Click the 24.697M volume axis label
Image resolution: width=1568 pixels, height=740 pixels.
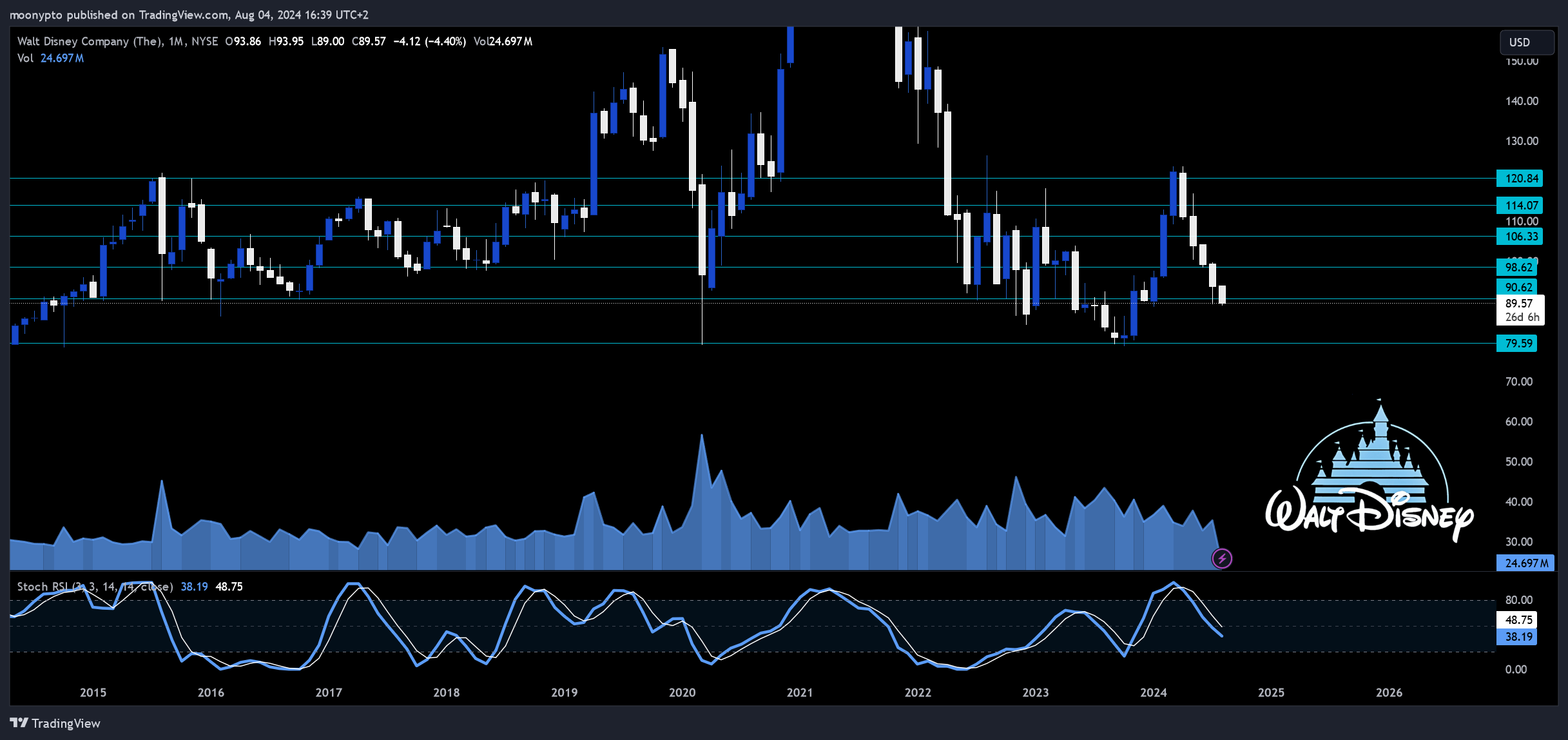pos(1525,563)
